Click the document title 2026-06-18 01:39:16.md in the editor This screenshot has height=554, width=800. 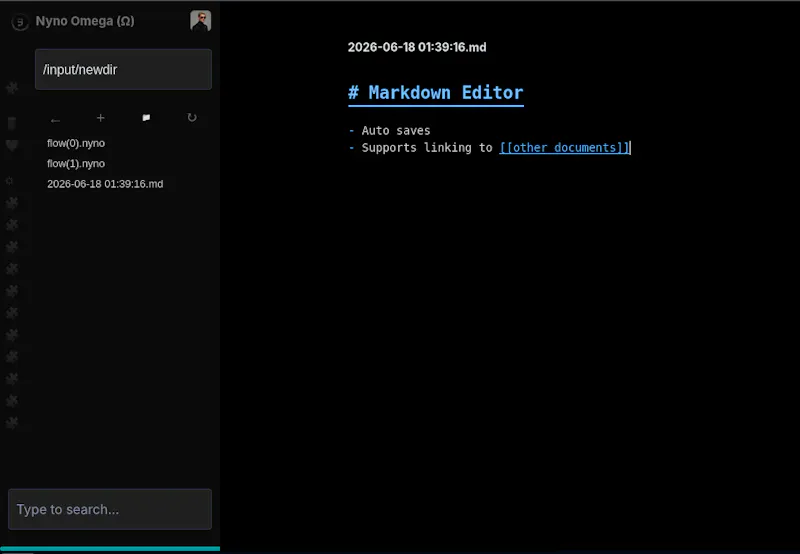[417, 47]
